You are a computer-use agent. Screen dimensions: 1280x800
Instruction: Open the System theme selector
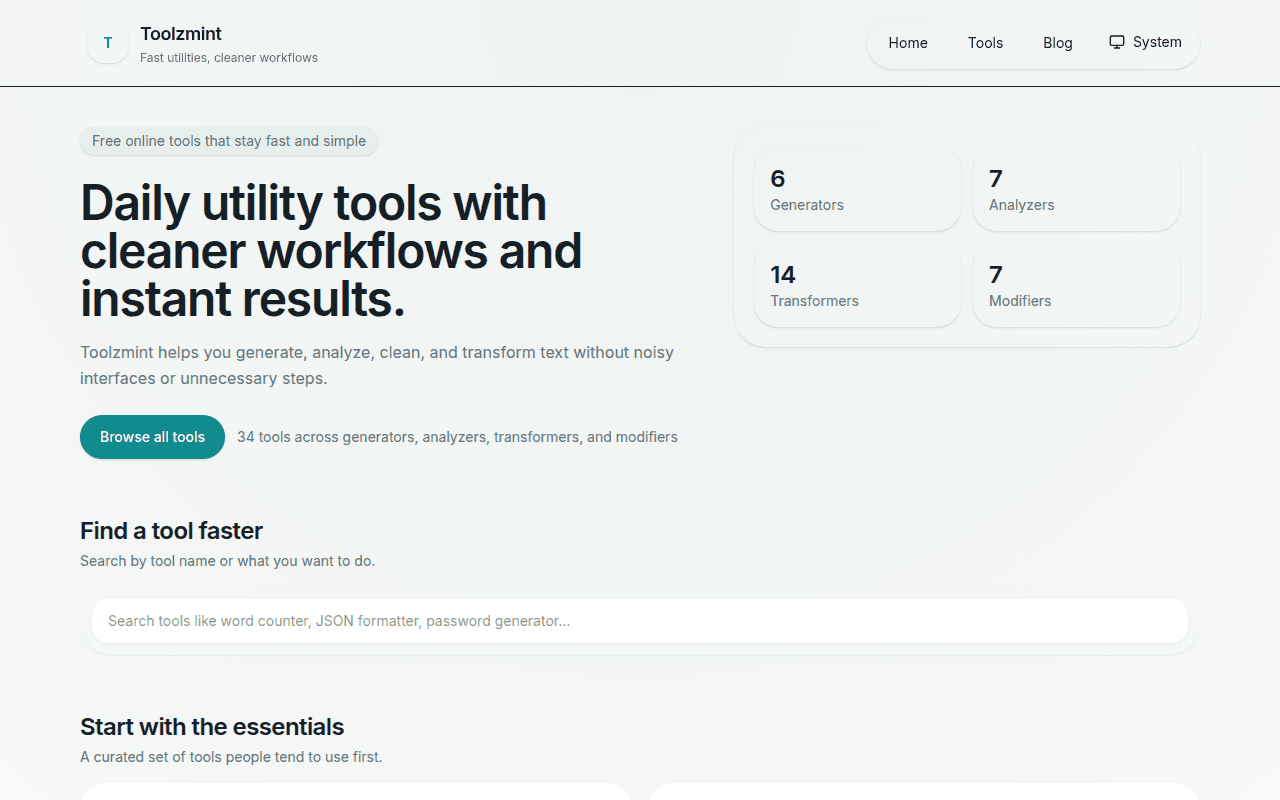coord(1145,42)
